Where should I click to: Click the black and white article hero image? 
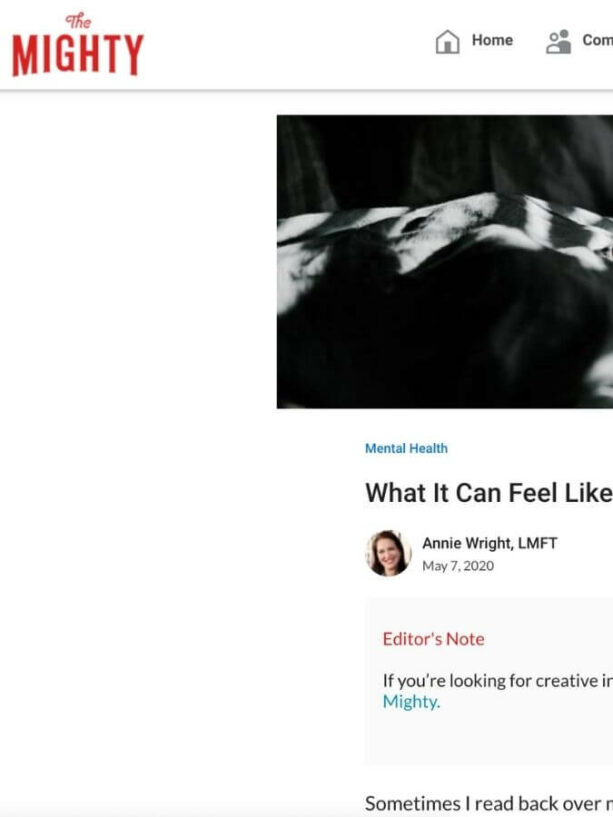[445, 262]
